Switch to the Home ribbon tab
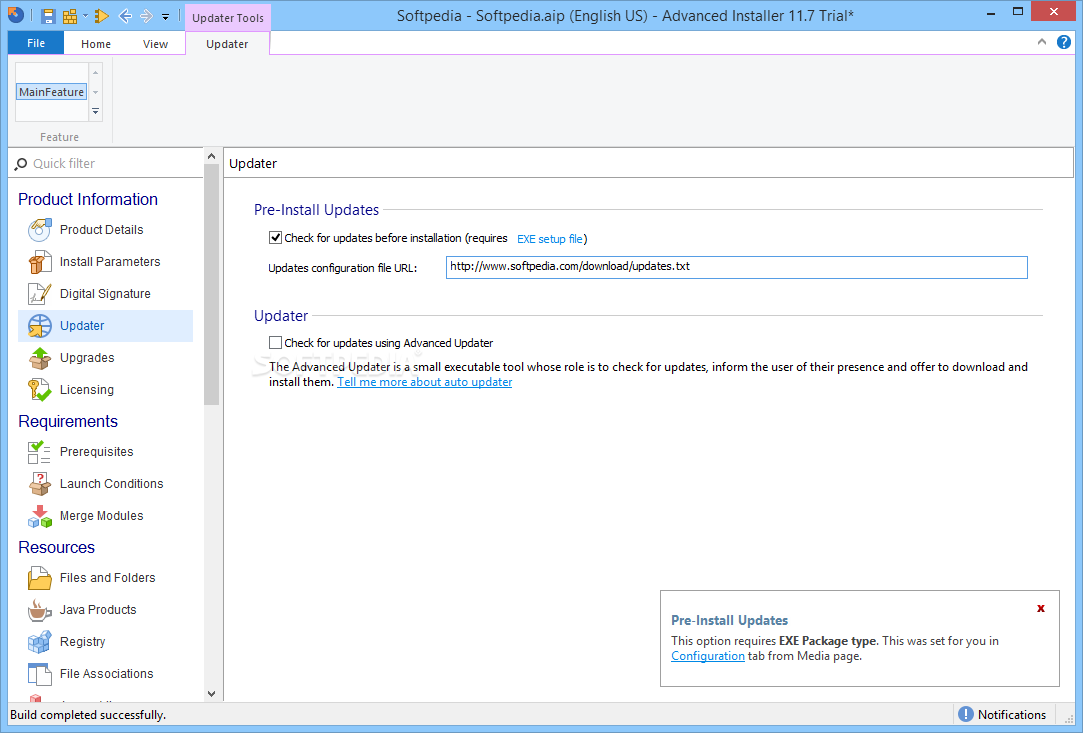 [x=95, y=44]
